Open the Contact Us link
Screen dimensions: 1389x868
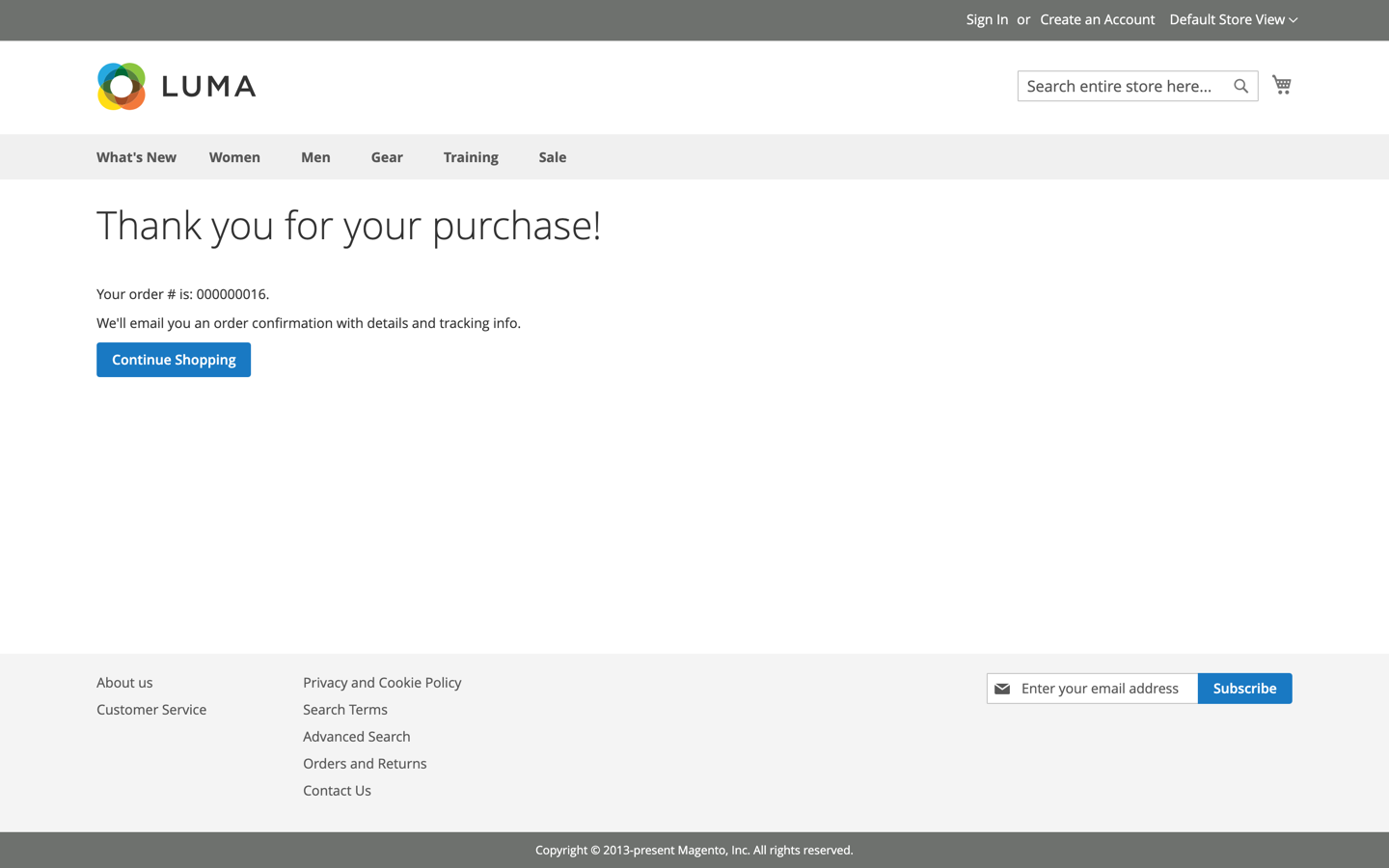[337, 791]
